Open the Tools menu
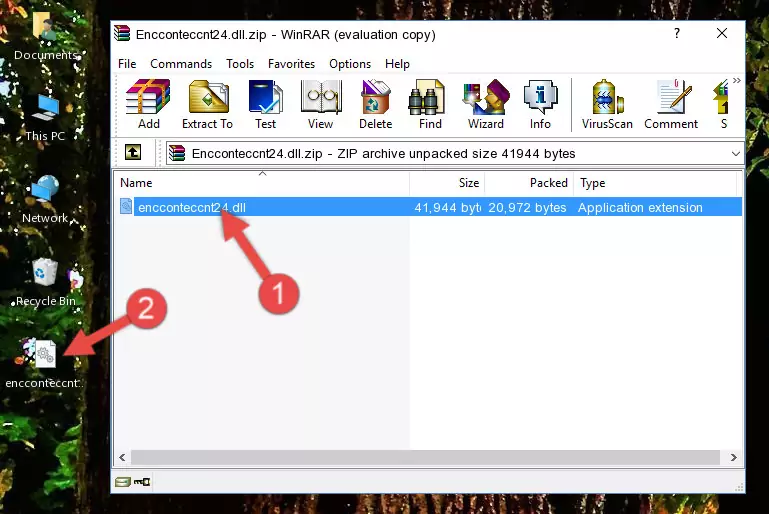 coord(240,64)
